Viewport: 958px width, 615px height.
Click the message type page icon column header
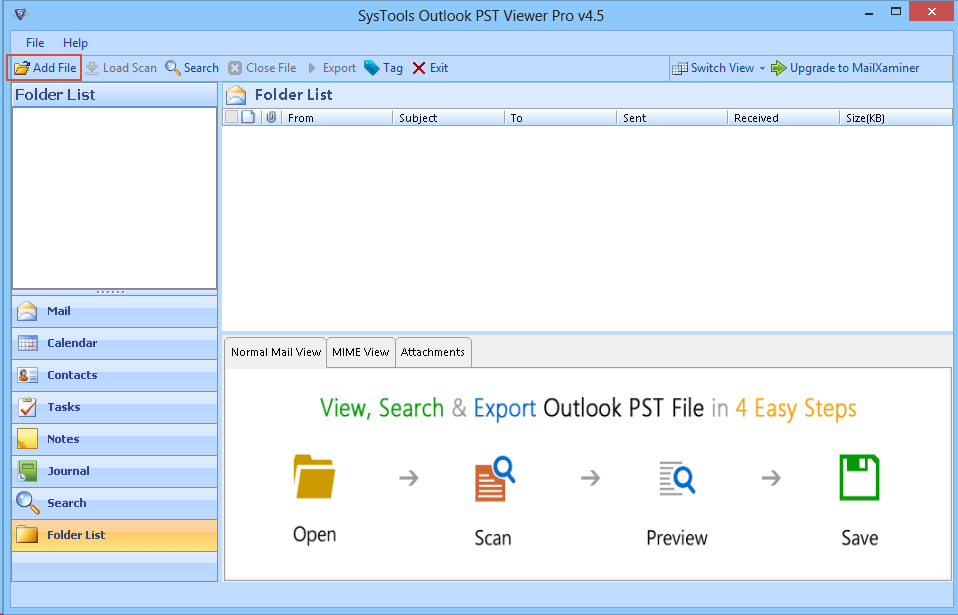248,117
